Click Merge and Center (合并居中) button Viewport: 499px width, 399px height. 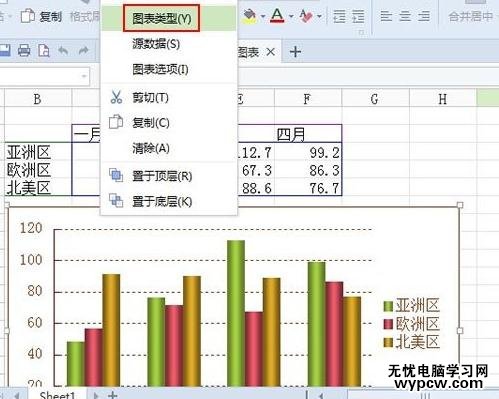pos(470,16)
